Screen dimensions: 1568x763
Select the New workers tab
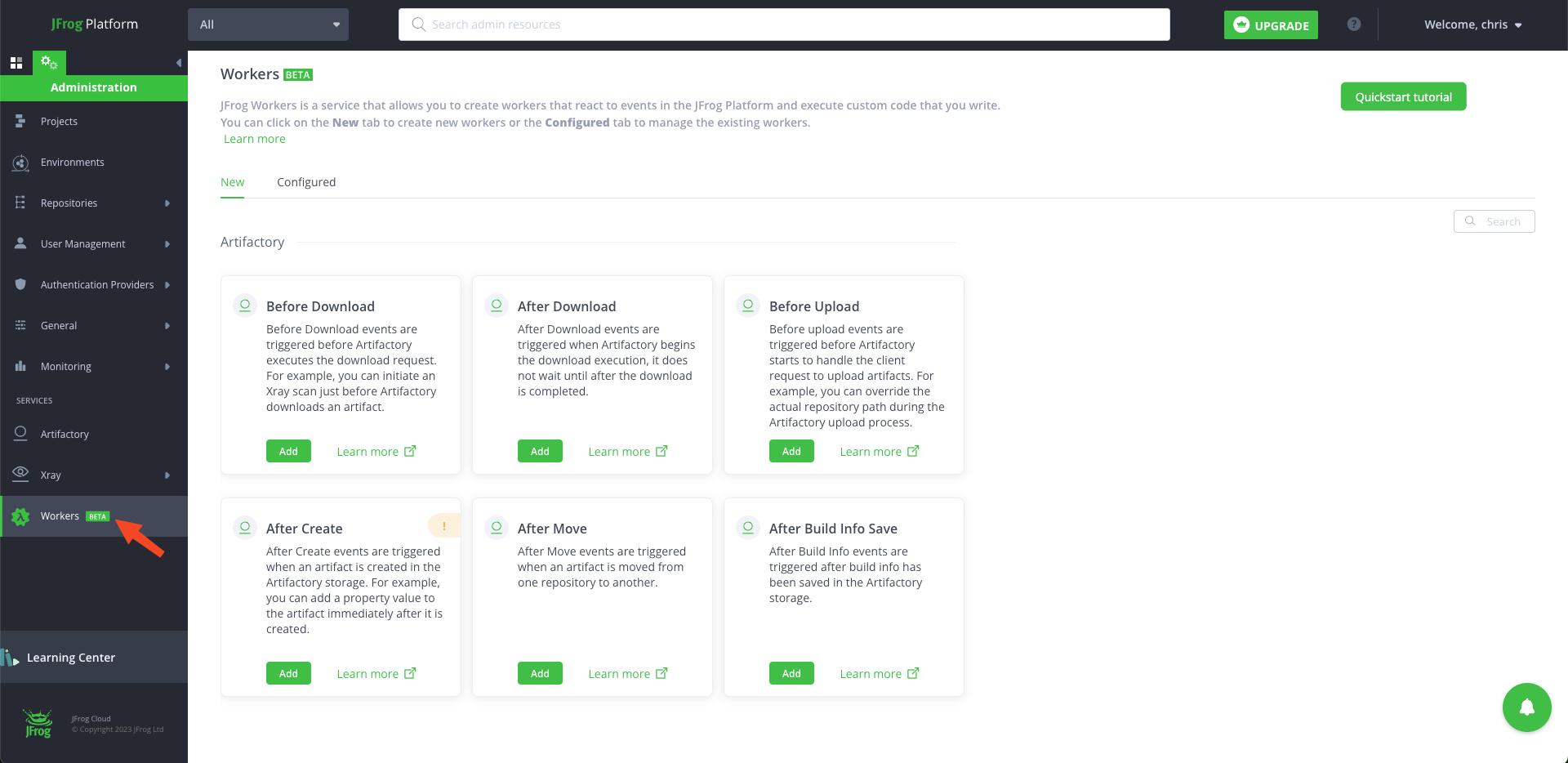coord(232,181)
